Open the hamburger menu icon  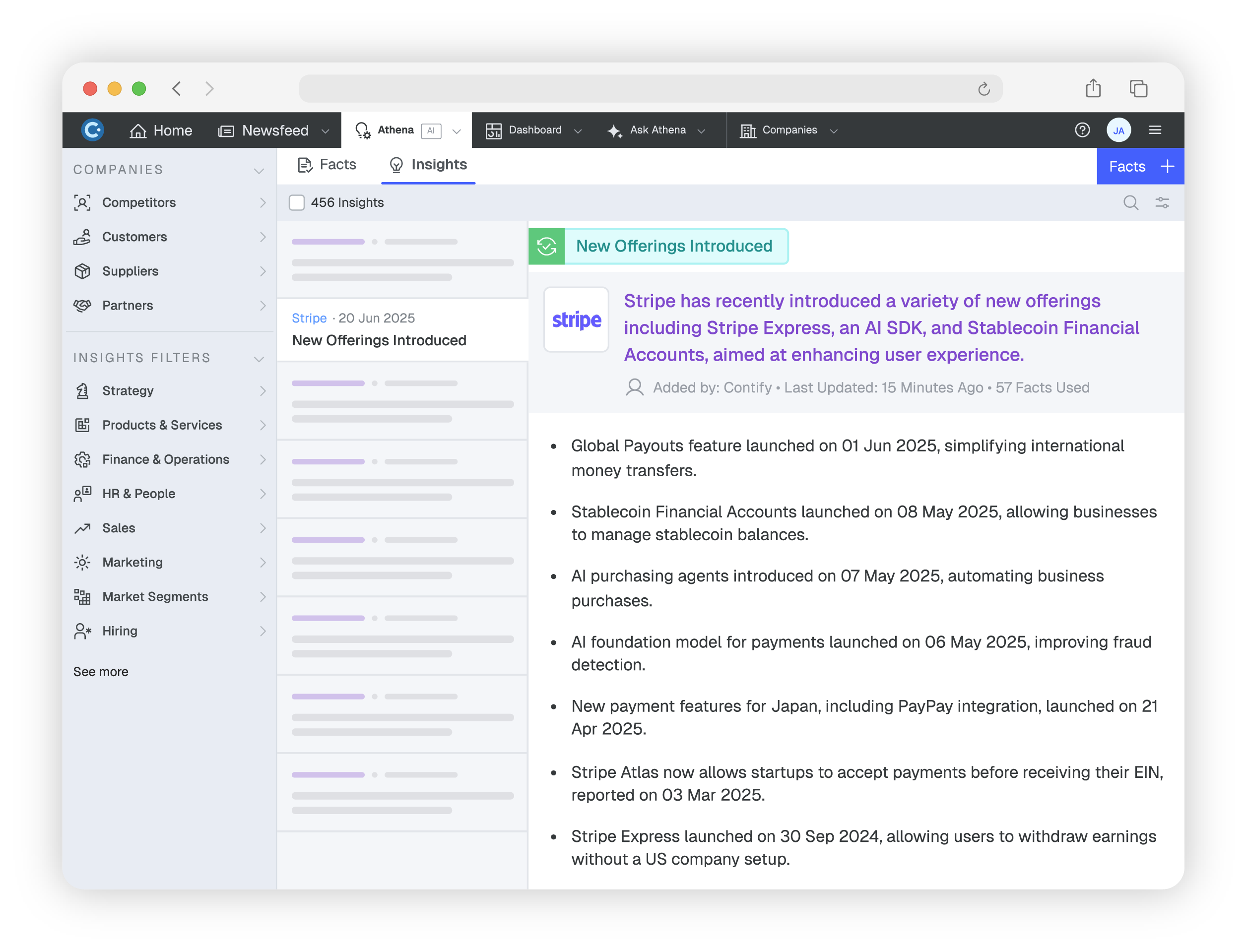1155,130
